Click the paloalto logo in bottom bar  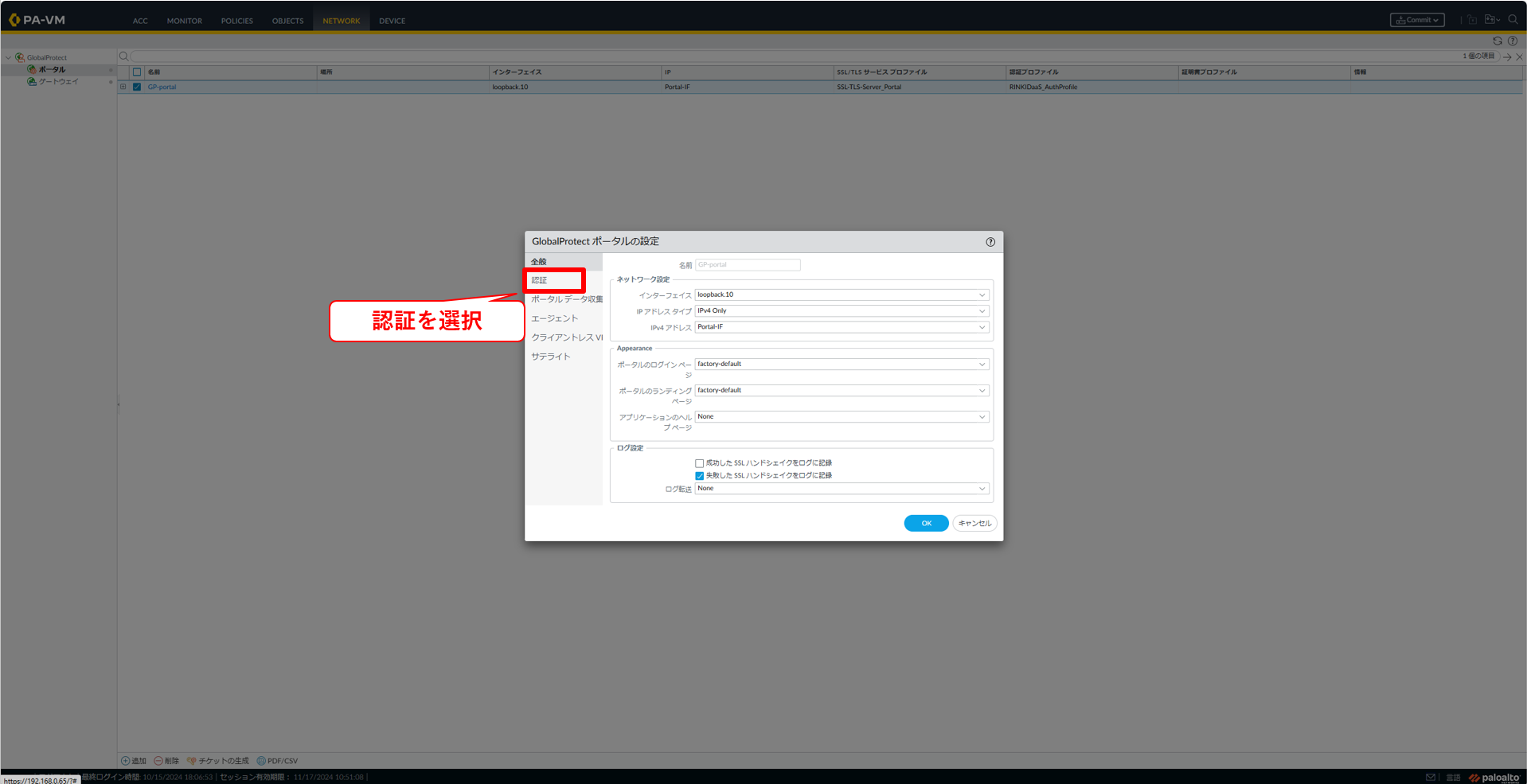coord(1494,778)
